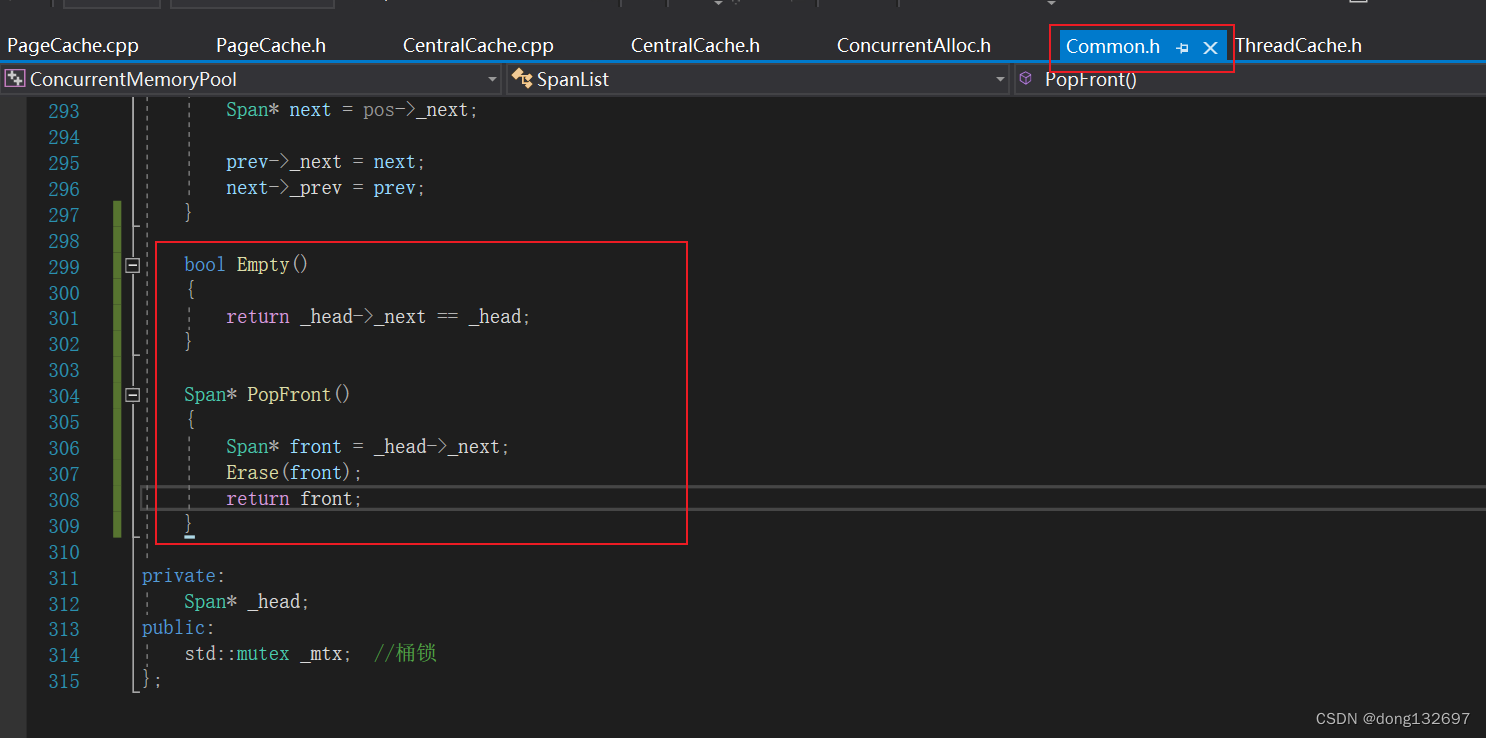
Task: Pin the Common.h tab
Action: point(1182,48)
